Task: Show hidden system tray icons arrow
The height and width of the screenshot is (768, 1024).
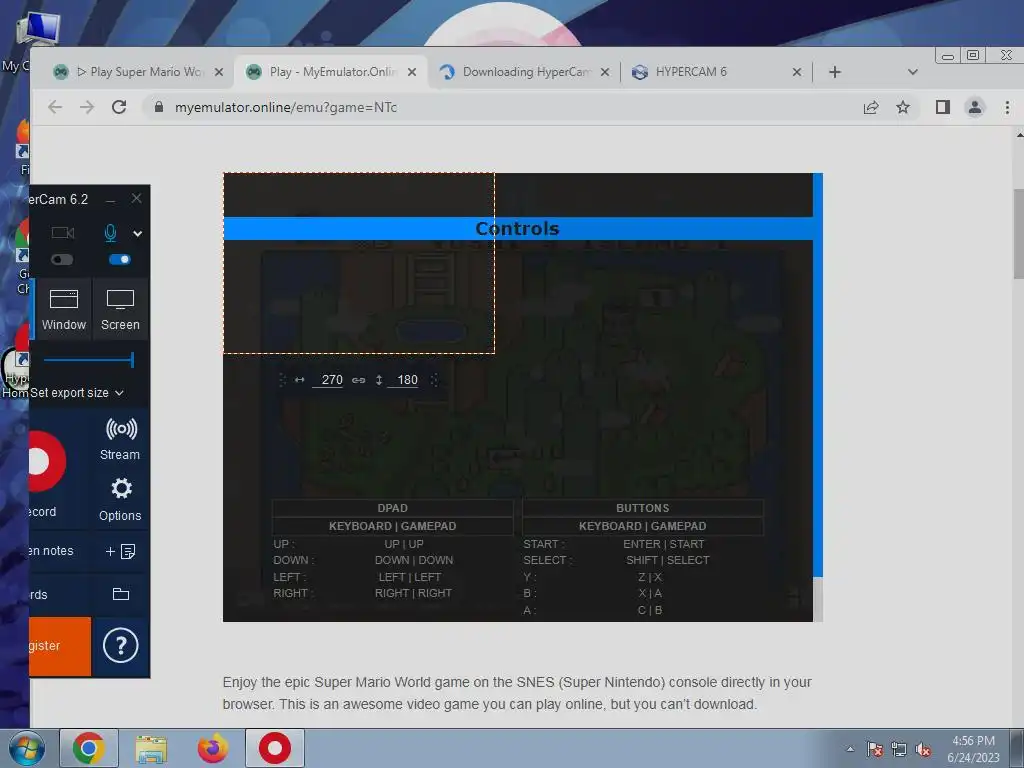Action: coord(850,749)
